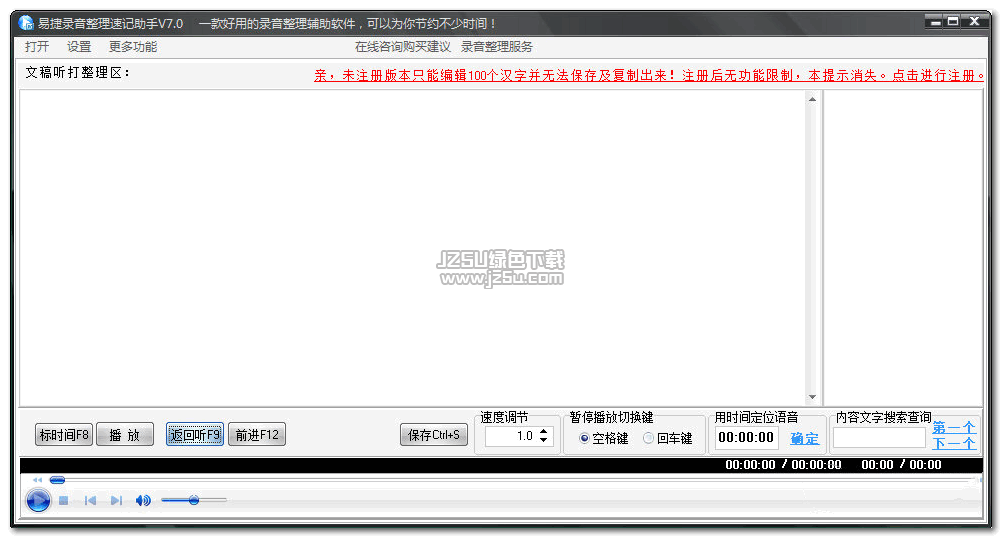Click the 保存Ctrl+S button
The image size is (1003, 539).
click(434, 435)
